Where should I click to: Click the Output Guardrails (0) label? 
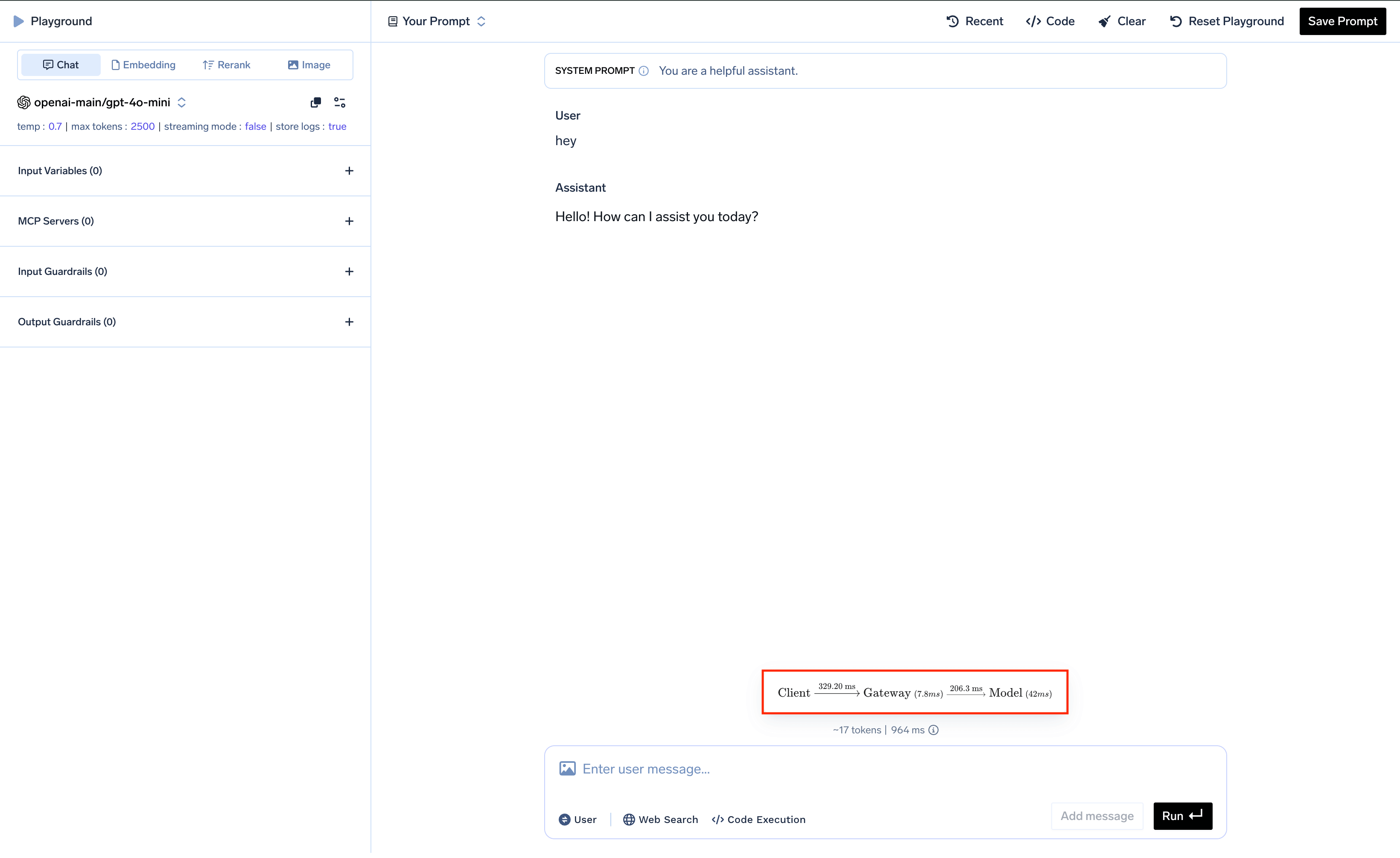67,321
